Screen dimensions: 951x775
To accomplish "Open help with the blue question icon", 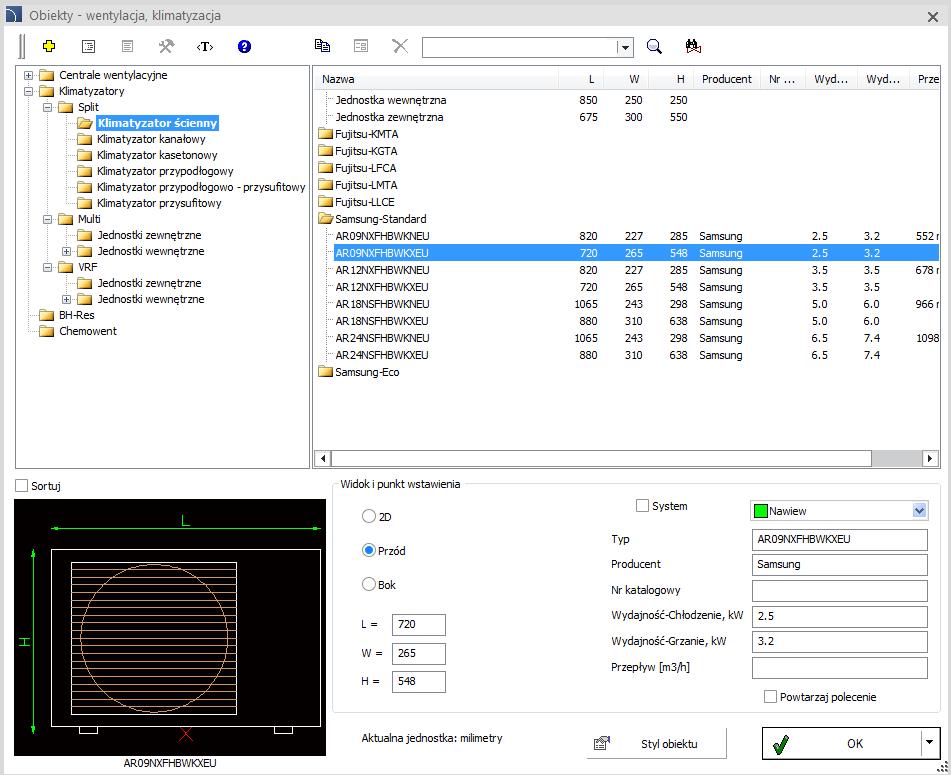I will coord(244,46).
